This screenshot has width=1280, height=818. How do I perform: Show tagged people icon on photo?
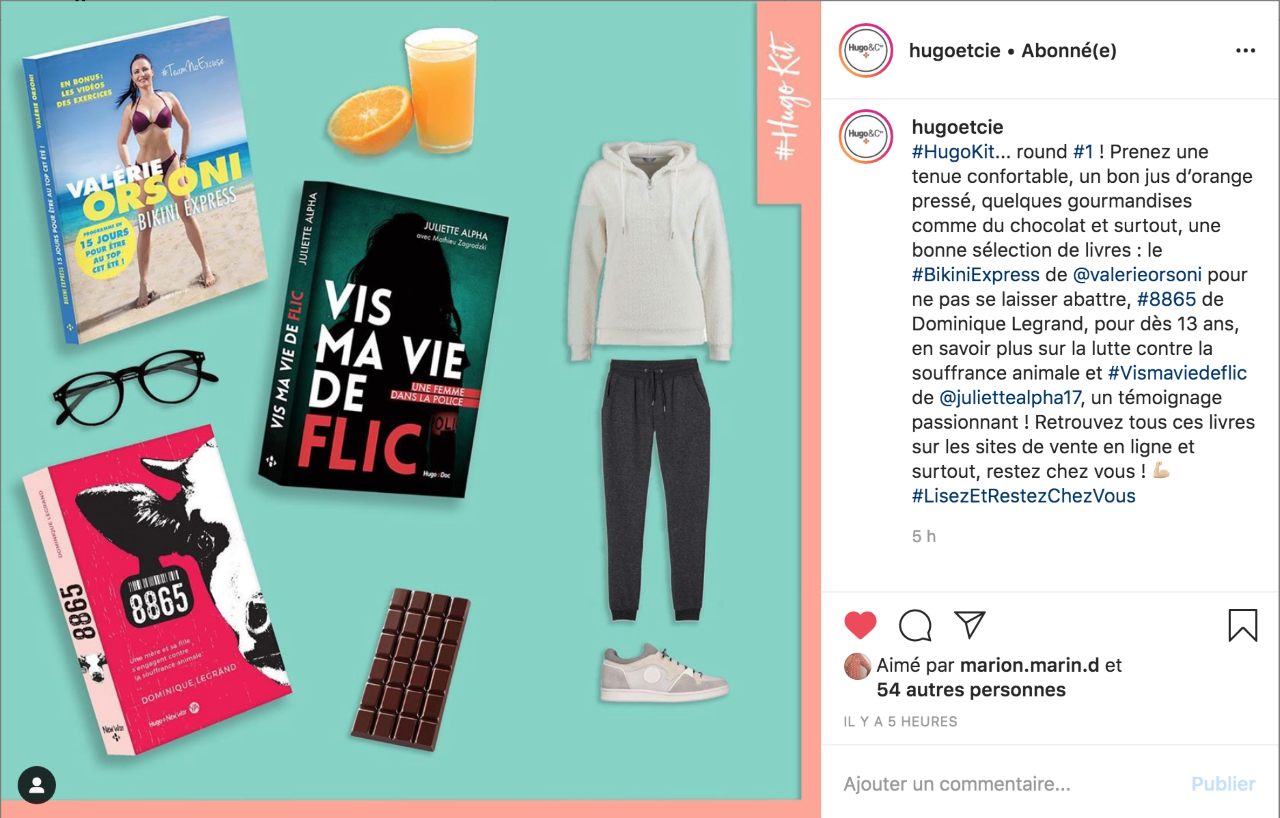[37, 785]
